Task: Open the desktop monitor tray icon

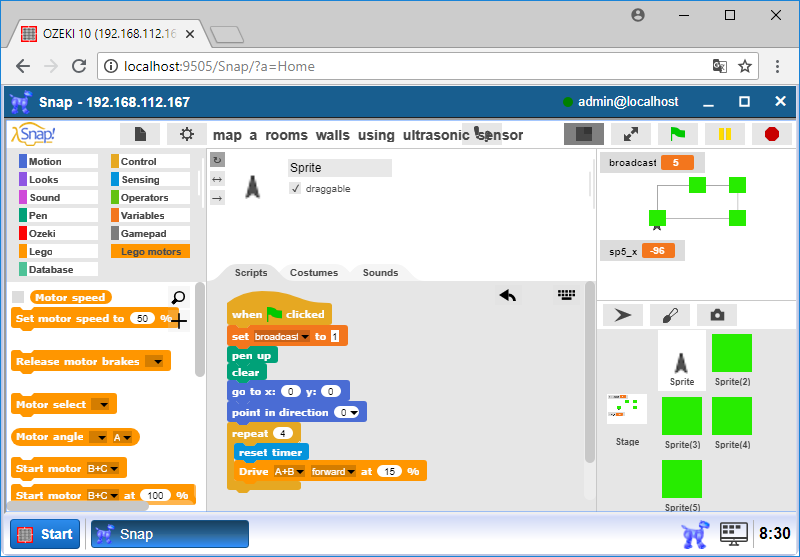Action: coord(734,534)
